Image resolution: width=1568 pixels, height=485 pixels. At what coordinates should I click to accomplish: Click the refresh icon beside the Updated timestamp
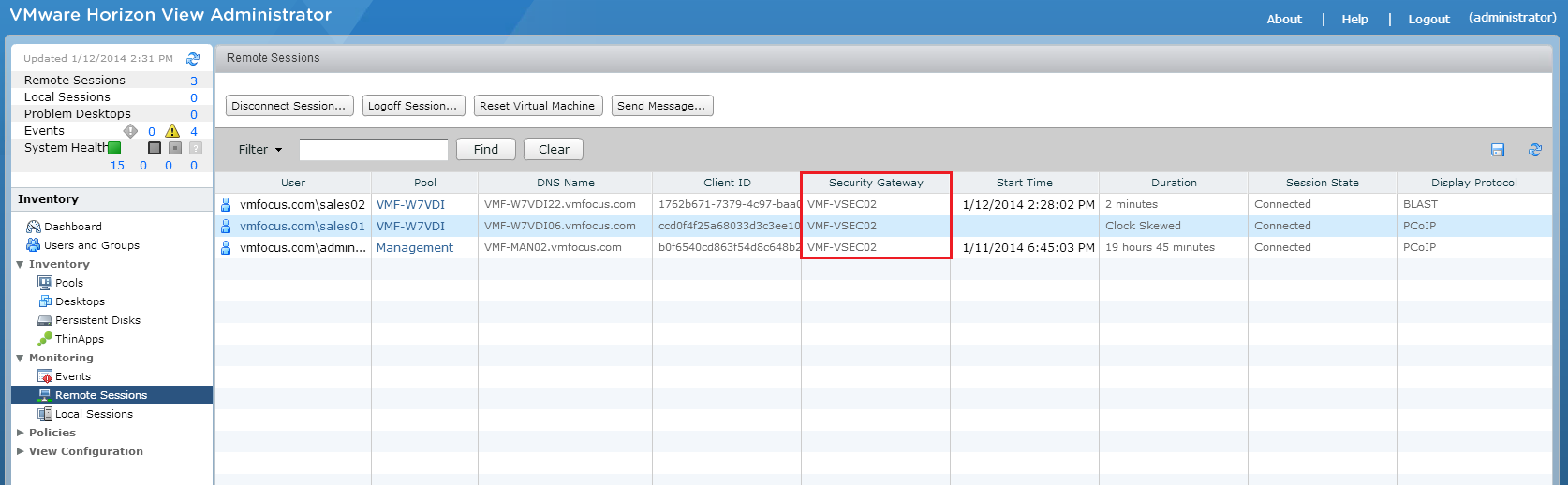[x=193, y=58]
